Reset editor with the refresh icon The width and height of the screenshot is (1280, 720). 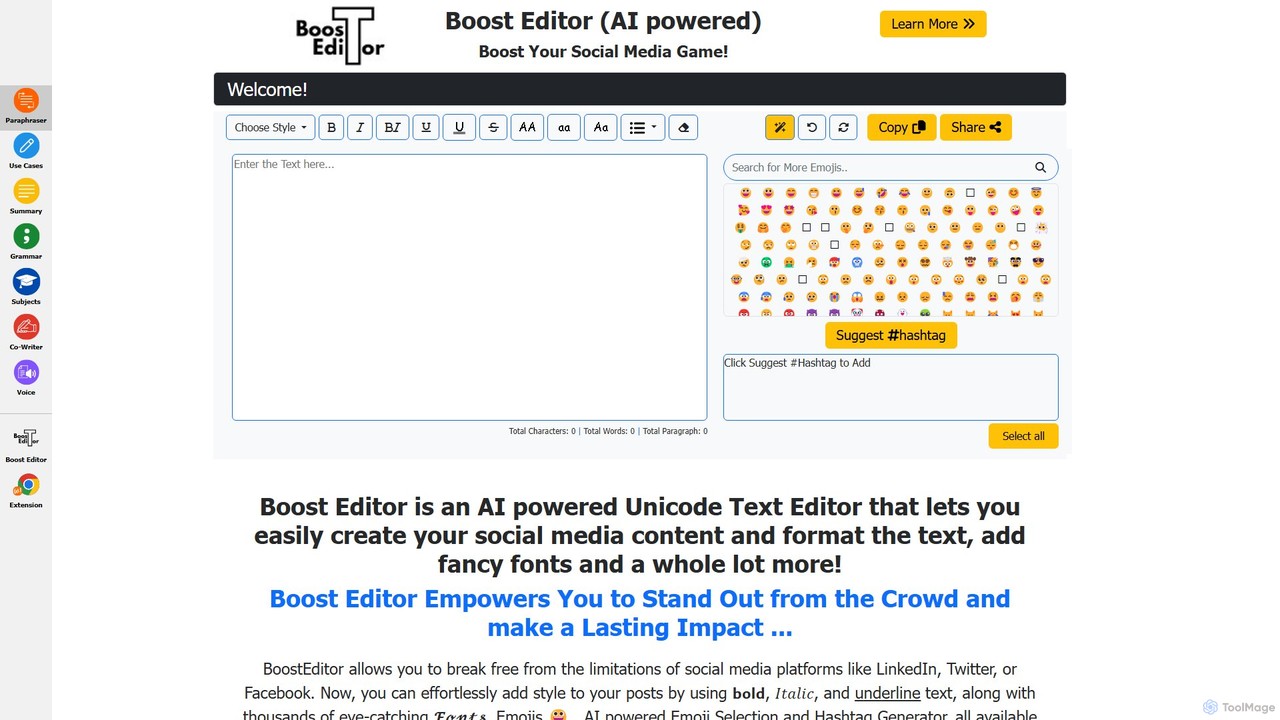(843, 127)
